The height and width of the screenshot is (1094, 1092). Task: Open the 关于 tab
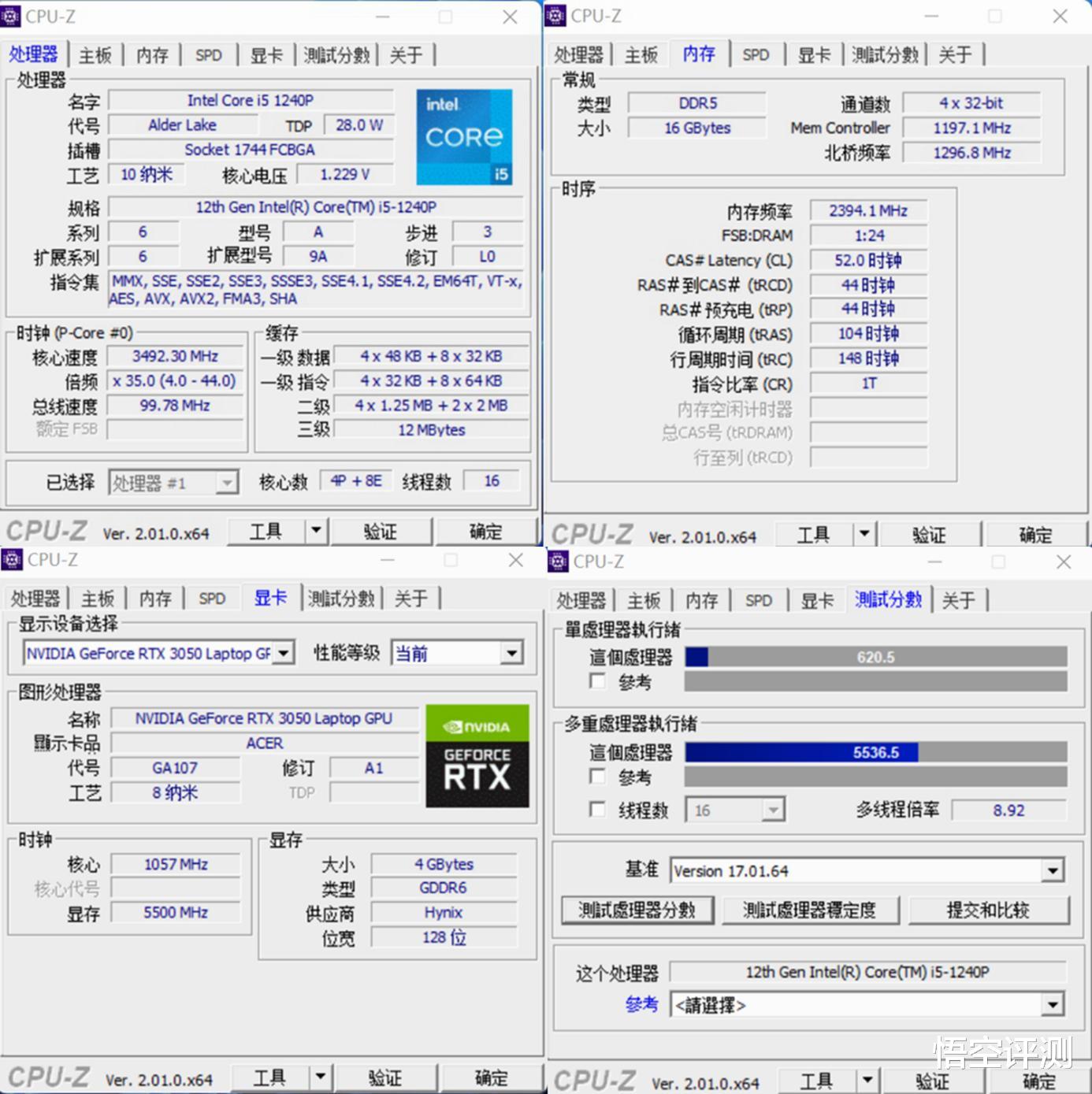(x=407, y=54)
